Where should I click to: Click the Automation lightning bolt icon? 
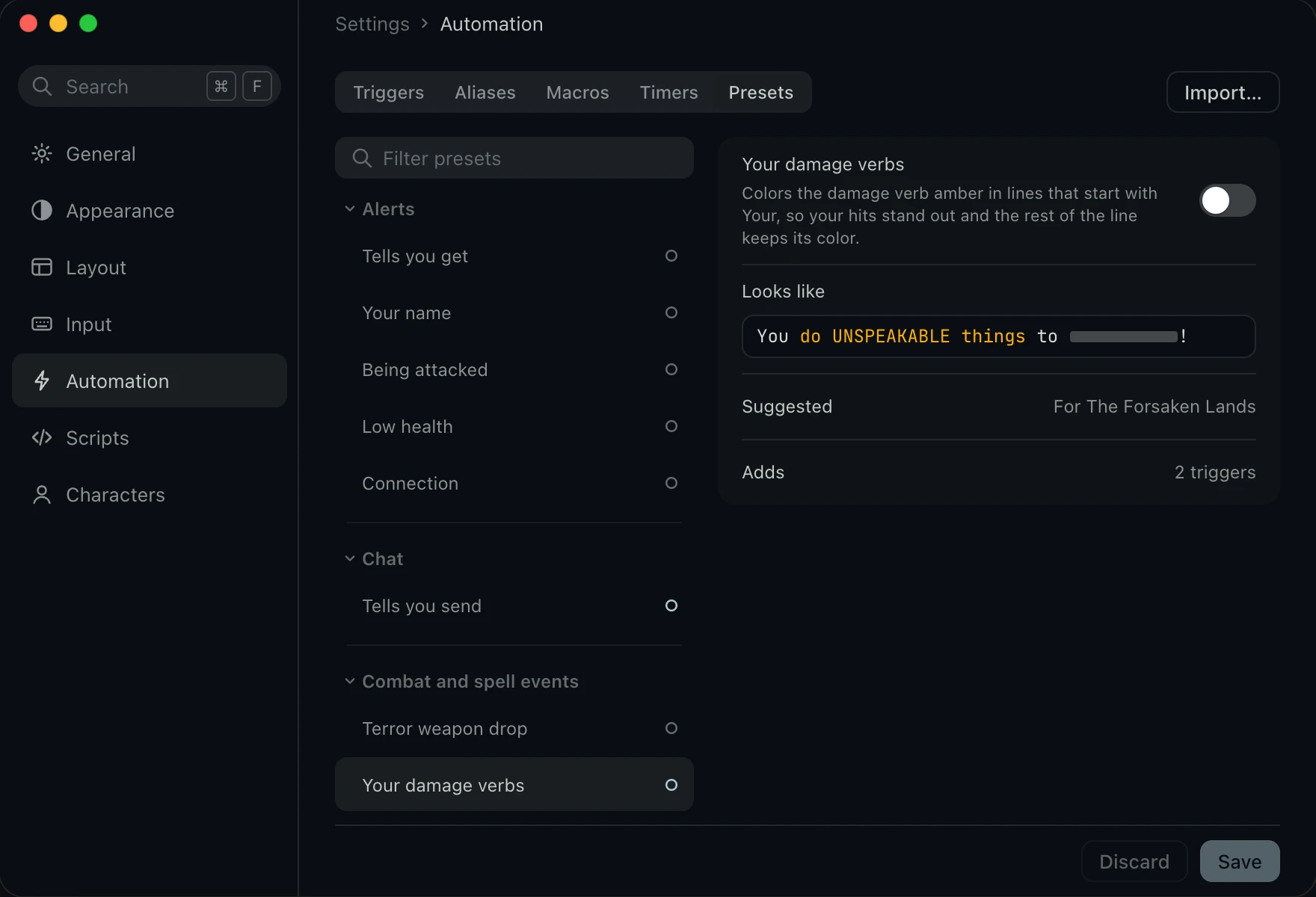click(x=42, y=380)
